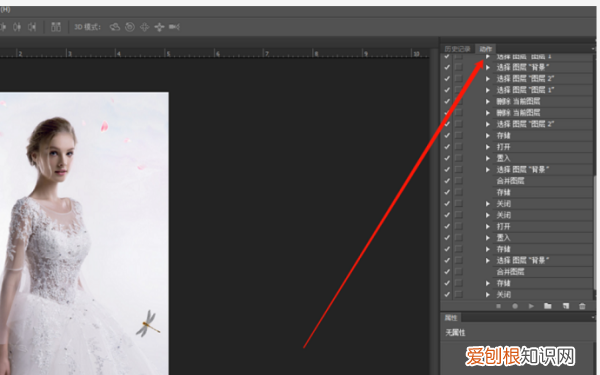Select the 3D roll object mode icon

click(x=130, y=27)
